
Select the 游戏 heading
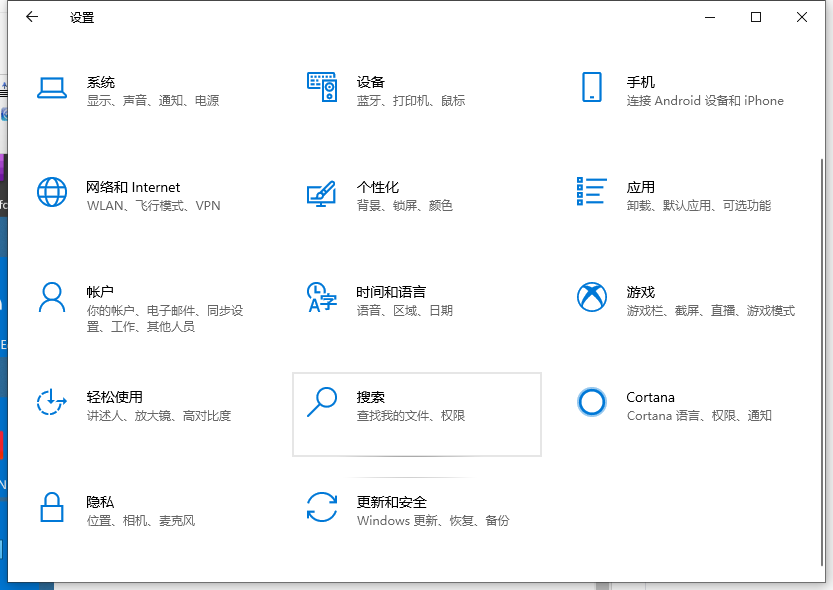(x=640, y=292)
